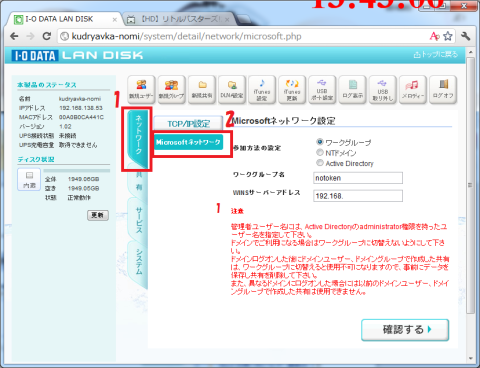Click the melody (メロディー) icon

click(413, 89)
